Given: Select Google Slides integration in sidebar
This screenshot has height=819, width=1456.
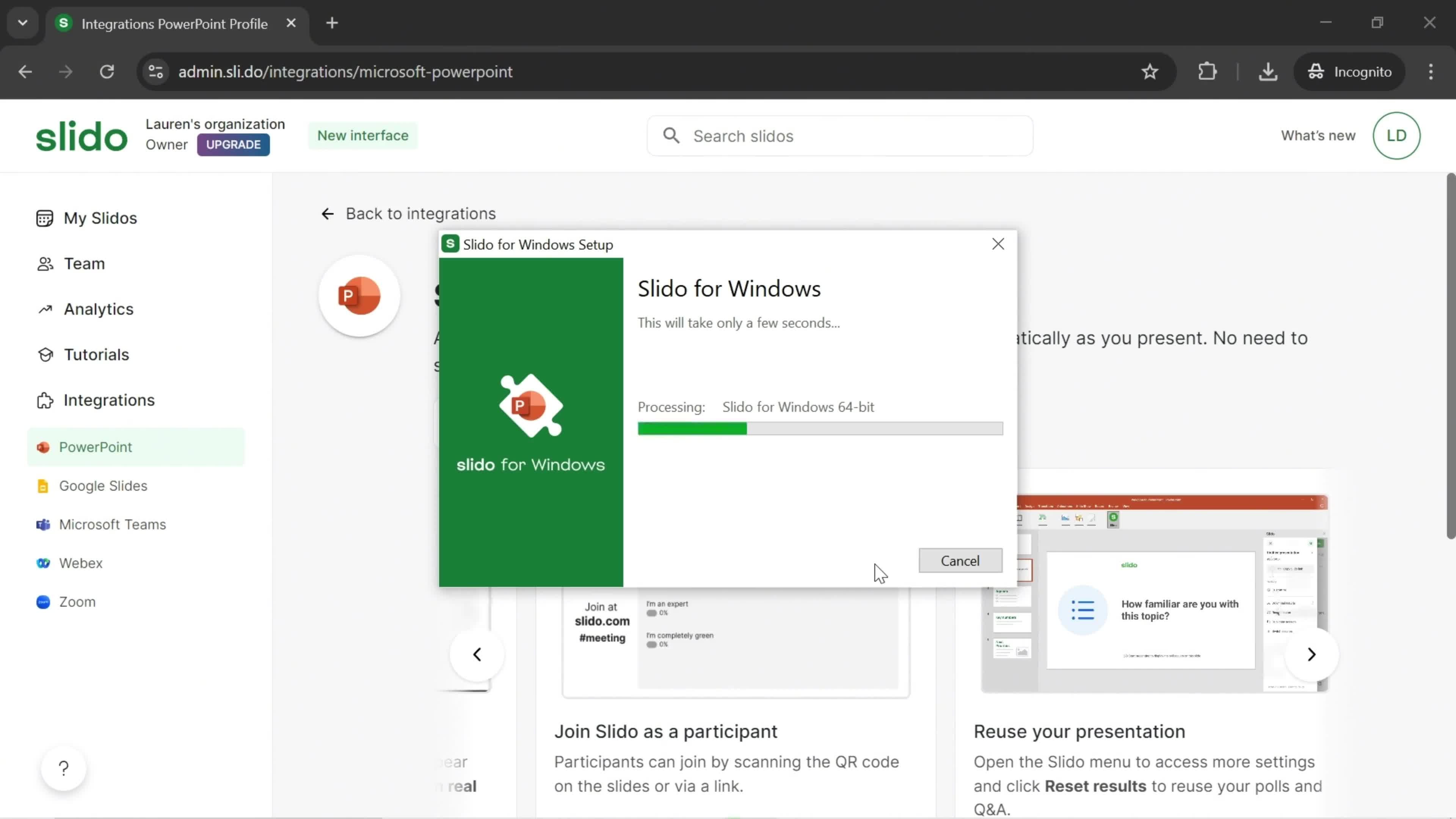Looking at the screenshot, I should click(x=103, y=485).
